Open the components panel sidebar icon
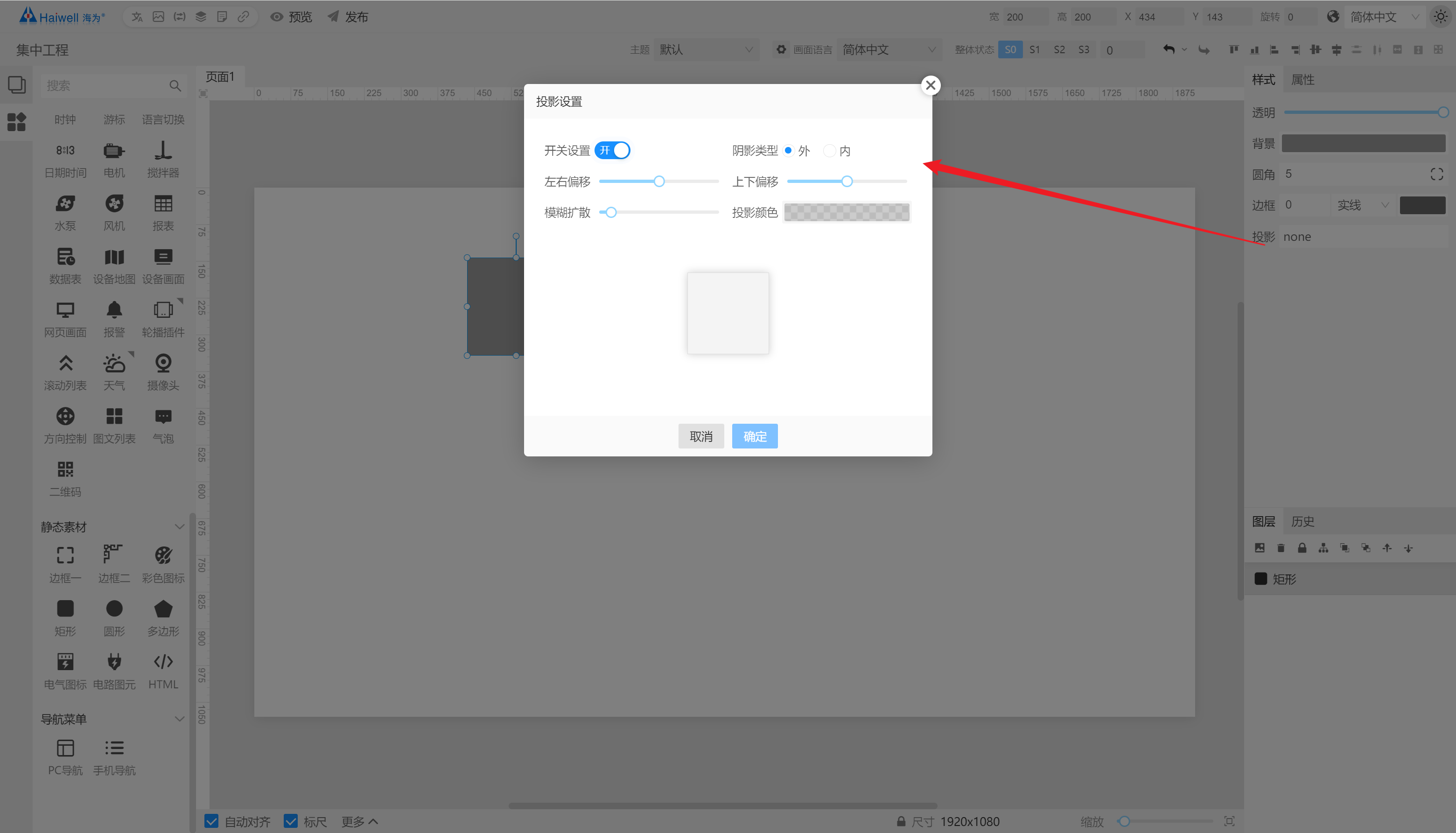 [17, 122]
